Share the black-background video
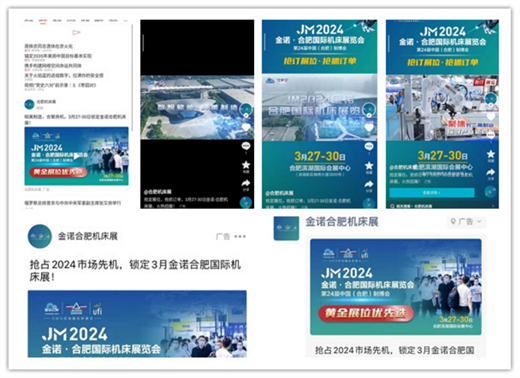 [246, 184]
